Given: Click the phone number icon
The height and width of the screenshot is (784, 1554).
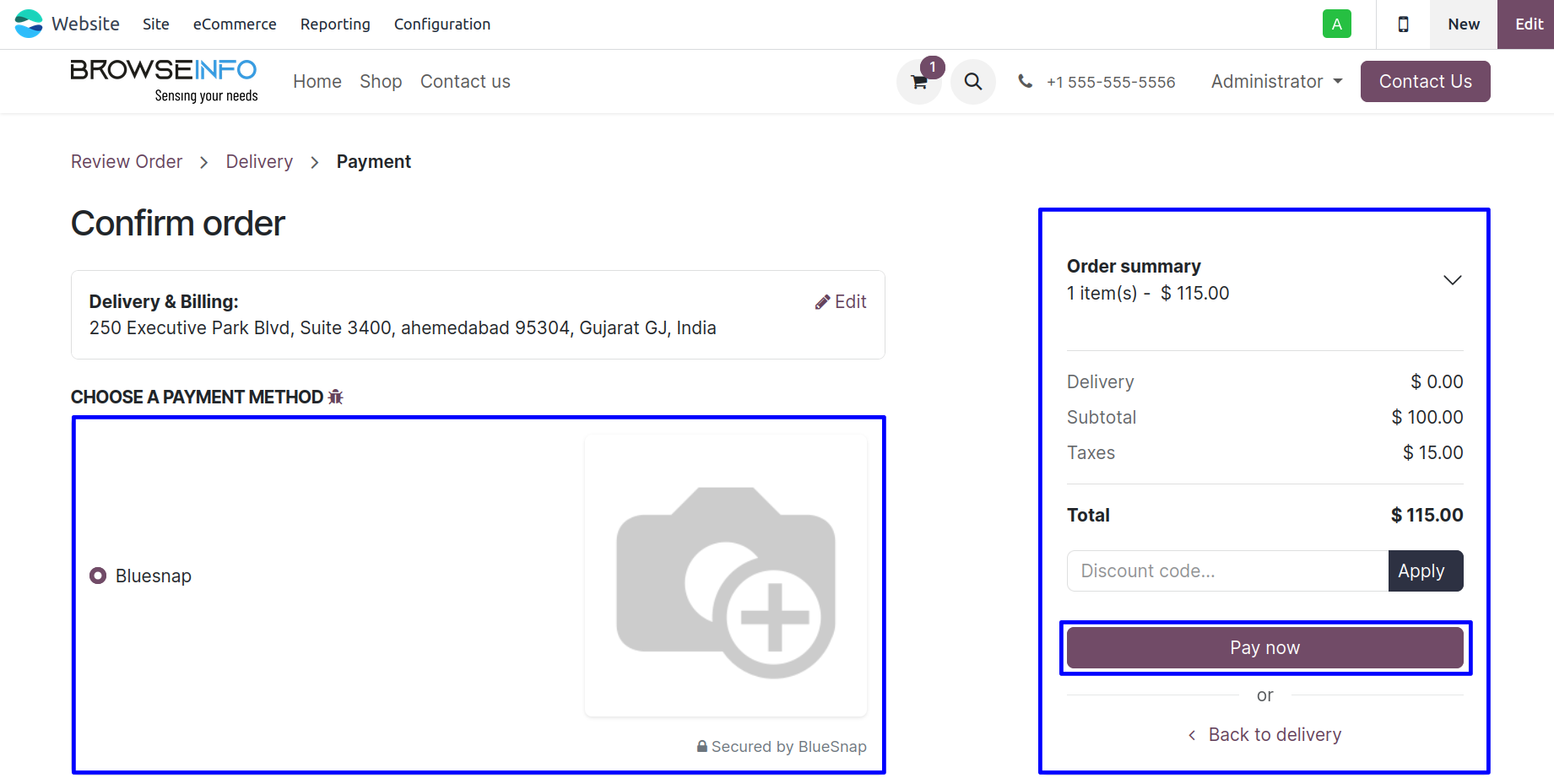Looking at the screenshot, I should pos(1025,82).
